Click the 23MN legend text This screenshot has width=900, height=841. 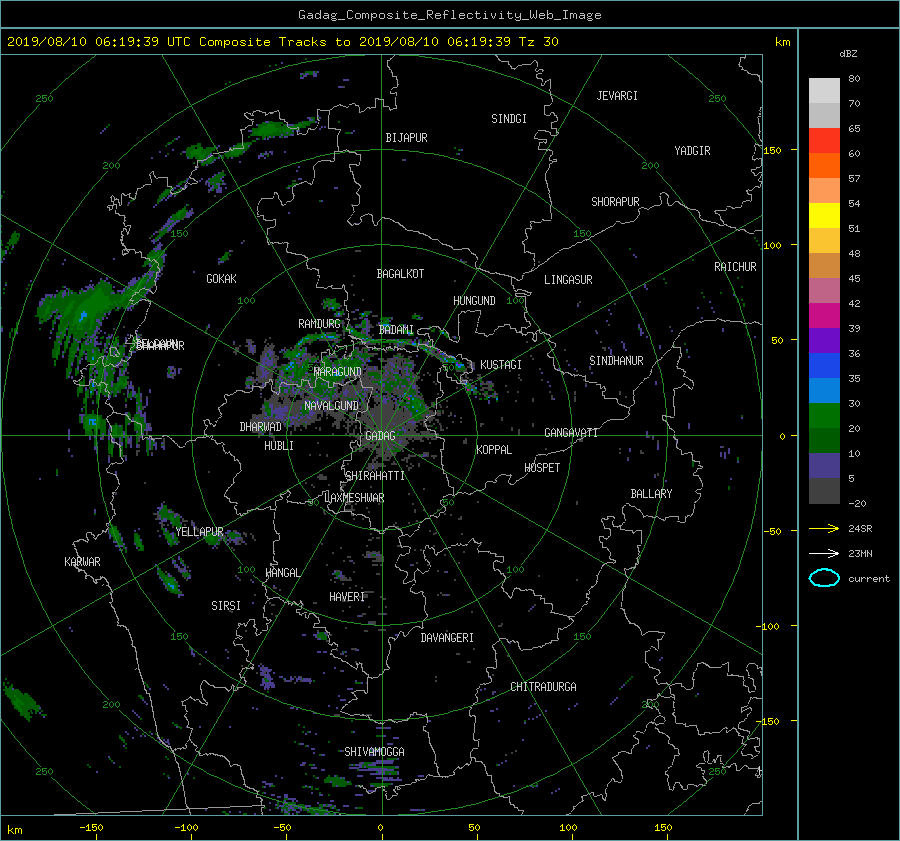point(860,554)
